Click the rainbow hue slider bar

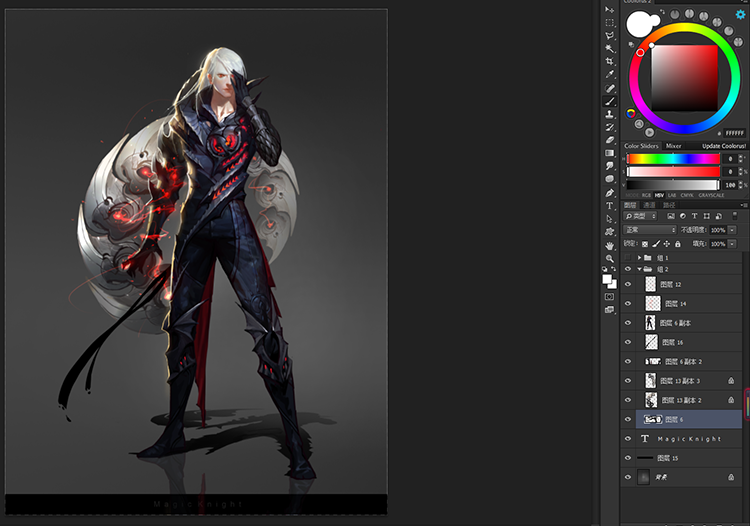point(672,159)
